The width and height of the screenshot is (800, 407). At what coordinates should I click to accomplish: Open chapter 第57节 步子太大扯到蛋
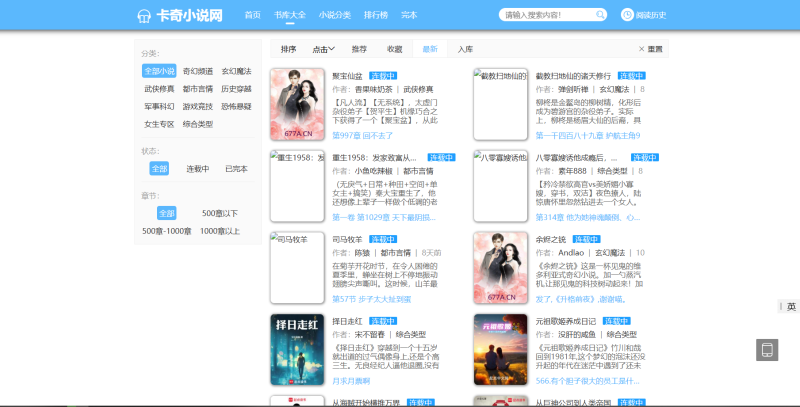371,299
